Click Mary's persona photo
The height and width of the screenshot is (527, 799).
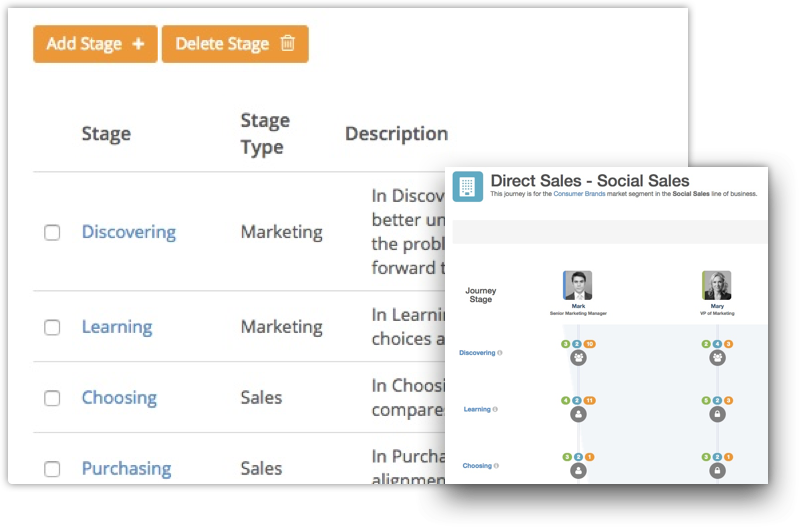(717, 285)
